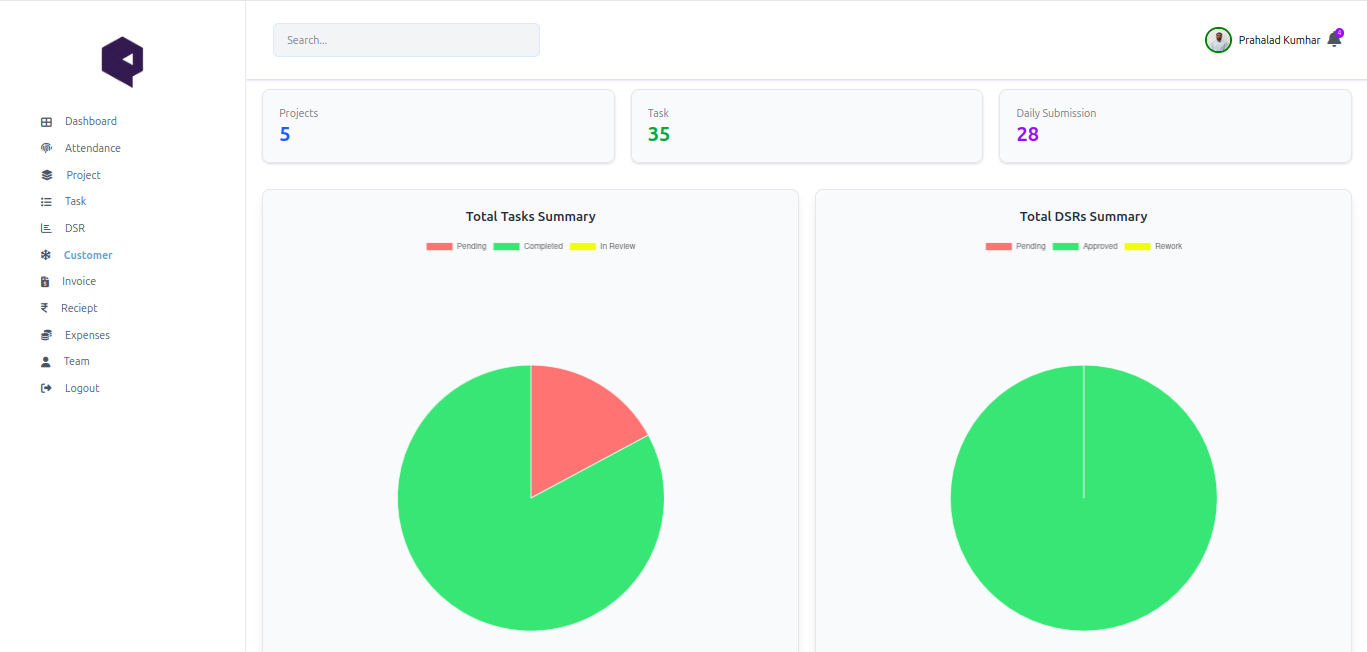Toggle Pending legend in Tasks Summary chart

pyautogui.click(x=456, y=246)
